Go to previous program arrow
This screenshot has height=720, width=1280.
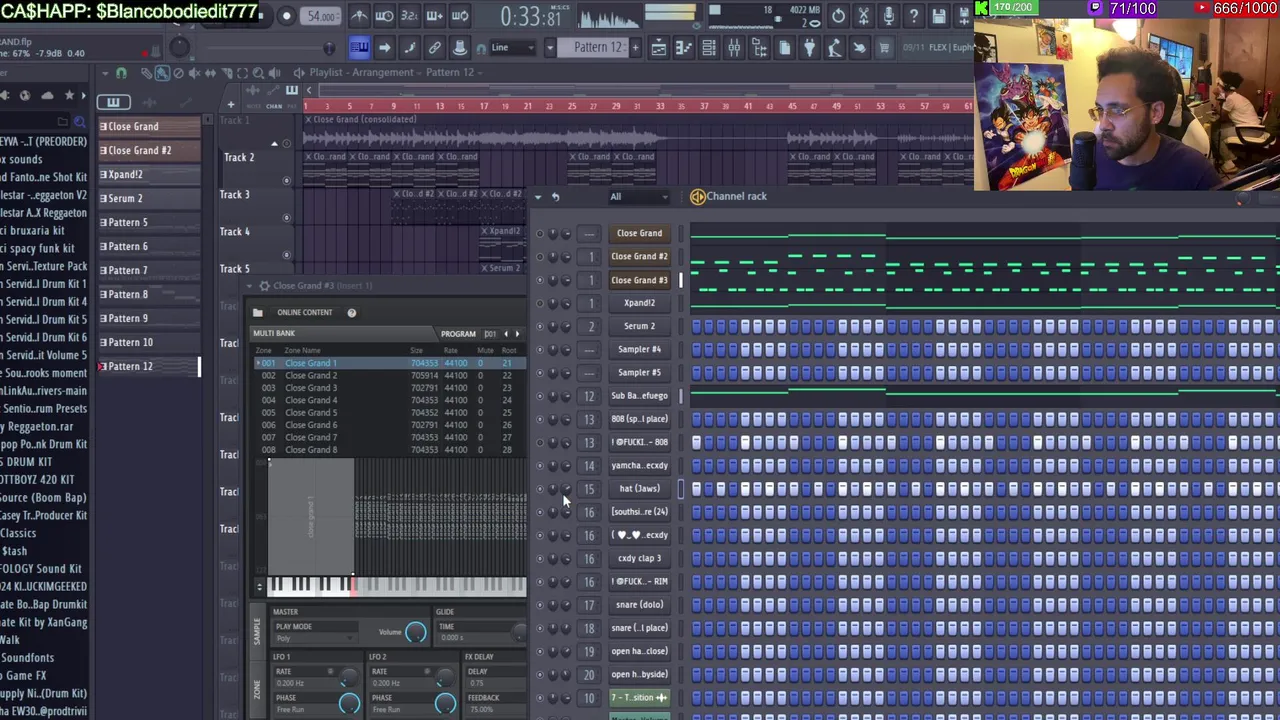[506, 334]
